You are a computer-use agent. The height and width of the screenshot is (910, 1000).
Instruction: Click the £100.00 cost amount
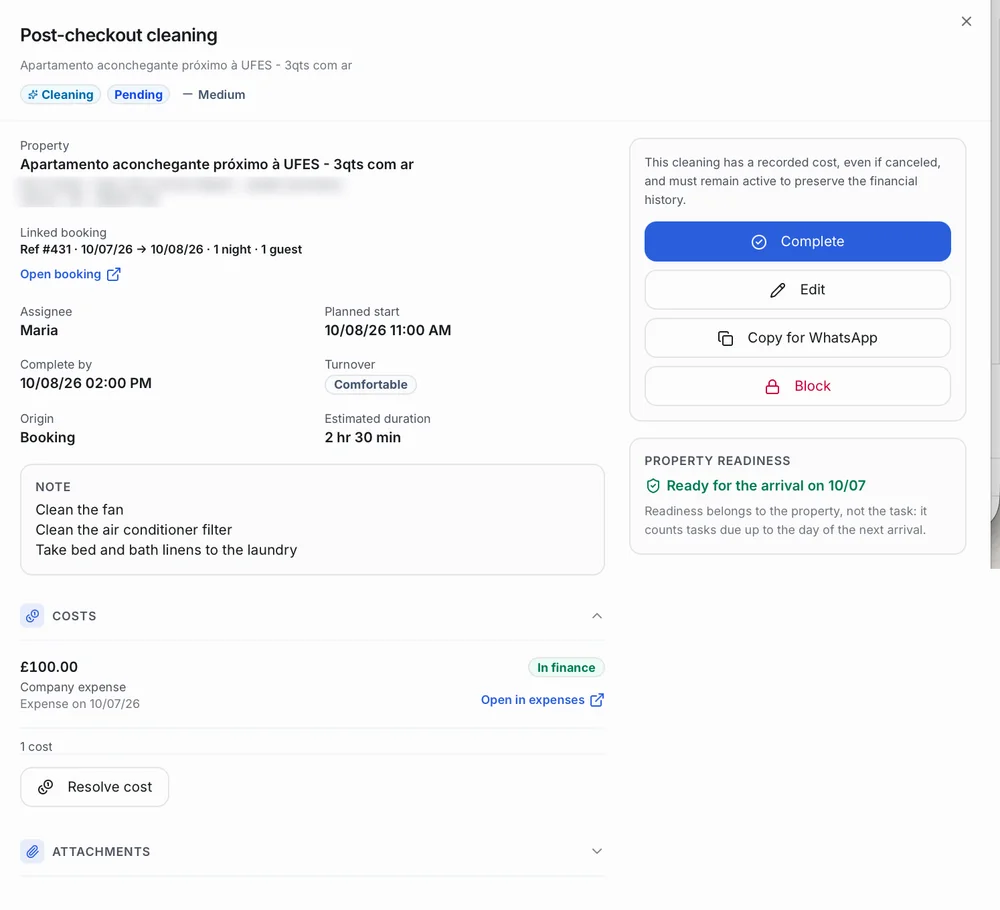49,667
